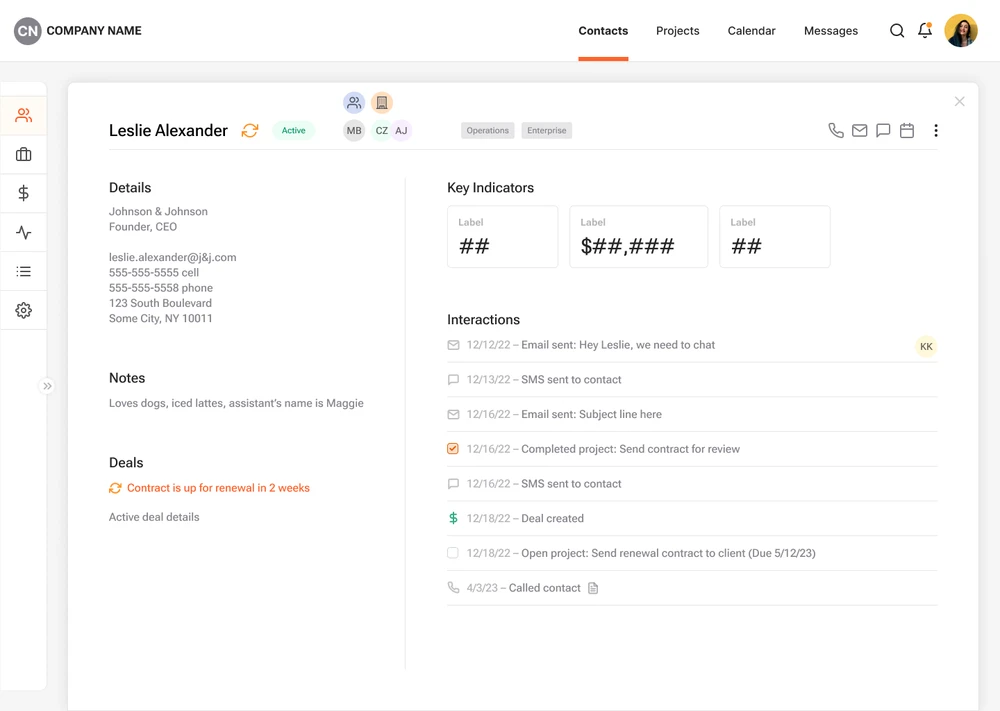
Task: Open the calendar scheduling icon
Action: (x=907, y=130)
